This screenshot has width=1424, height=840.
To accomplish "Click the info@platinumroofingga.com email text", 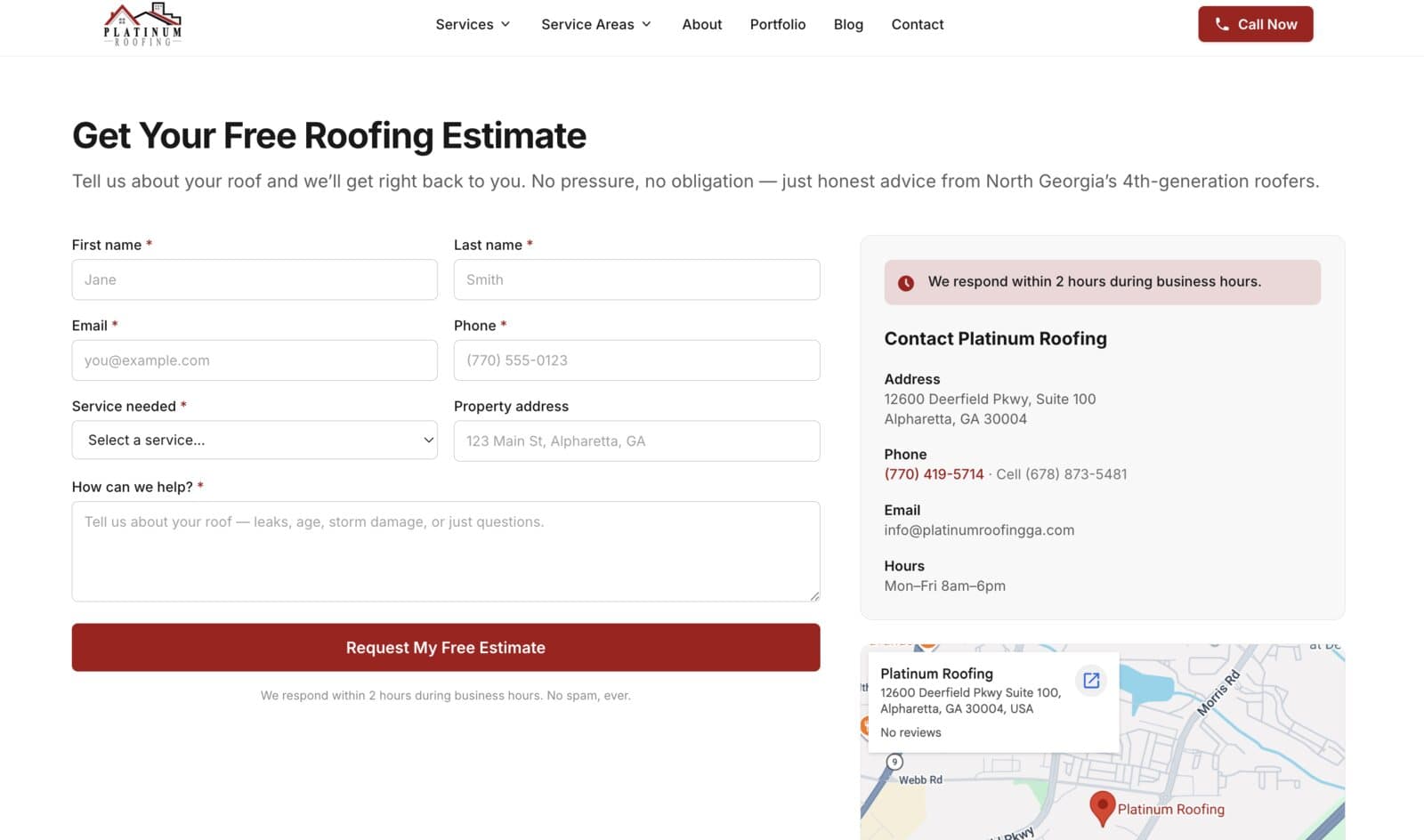I will click(979, 530).
